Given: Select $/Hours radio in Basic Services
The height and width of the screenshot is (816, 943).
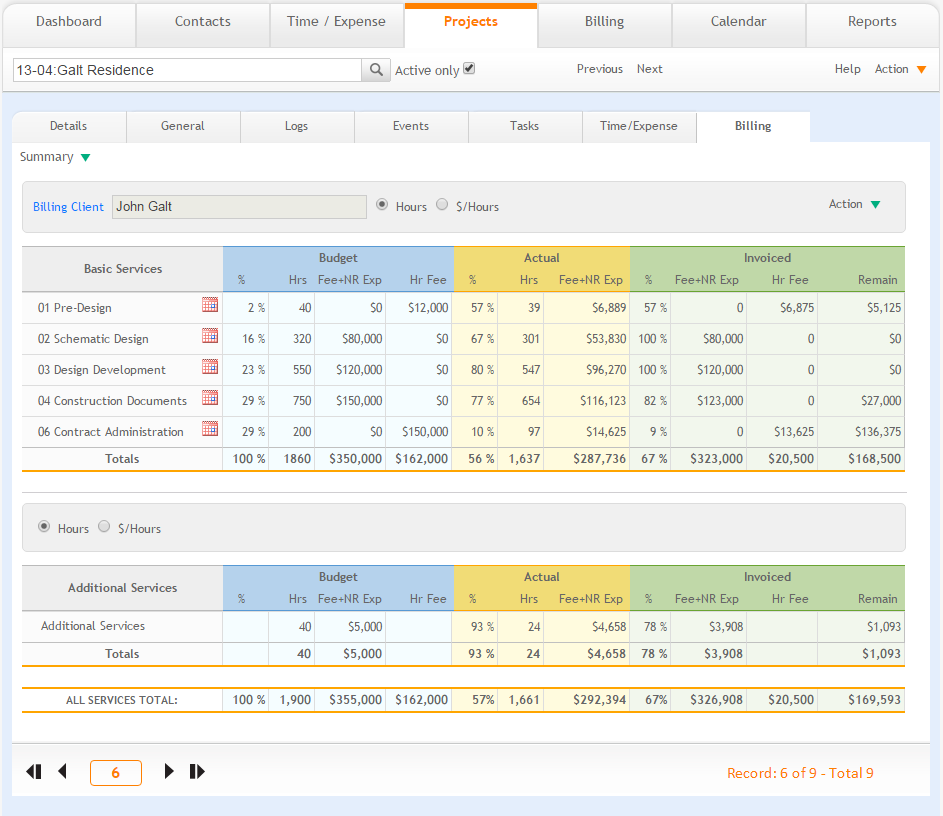Looking at the screenshot, I should tap(442, 205).
